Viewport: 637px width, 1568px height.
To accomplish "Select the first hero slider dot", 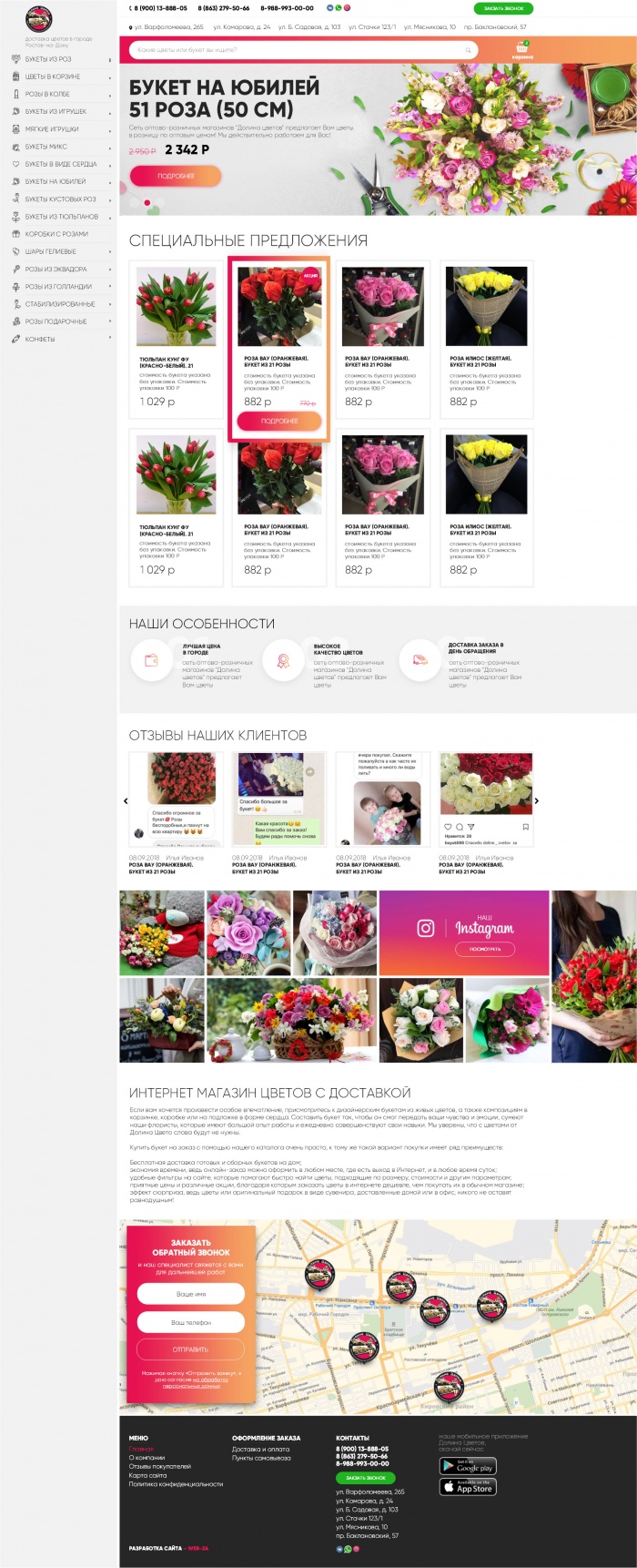I will 135,202.
